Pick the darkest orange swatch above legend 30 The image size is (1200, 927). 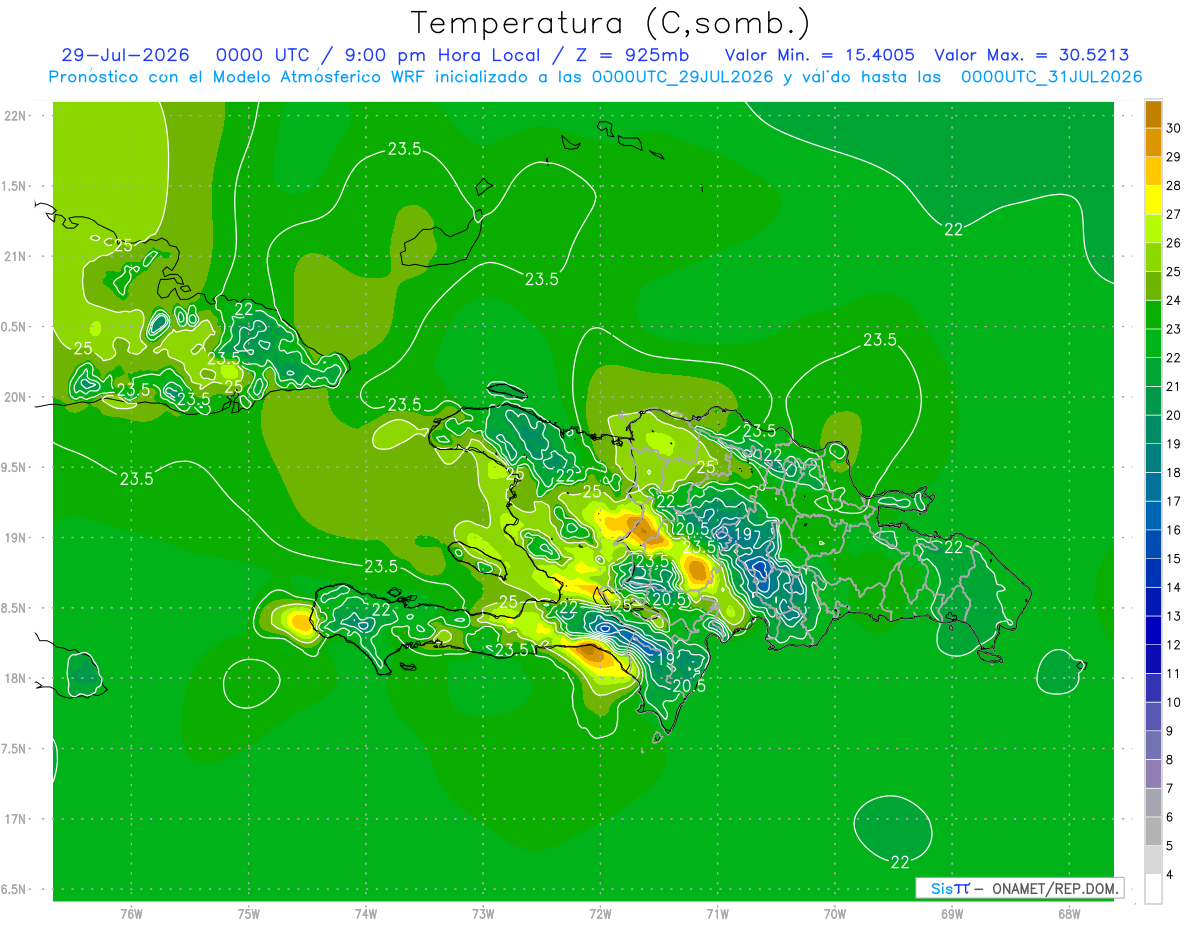click(1153, 114)
